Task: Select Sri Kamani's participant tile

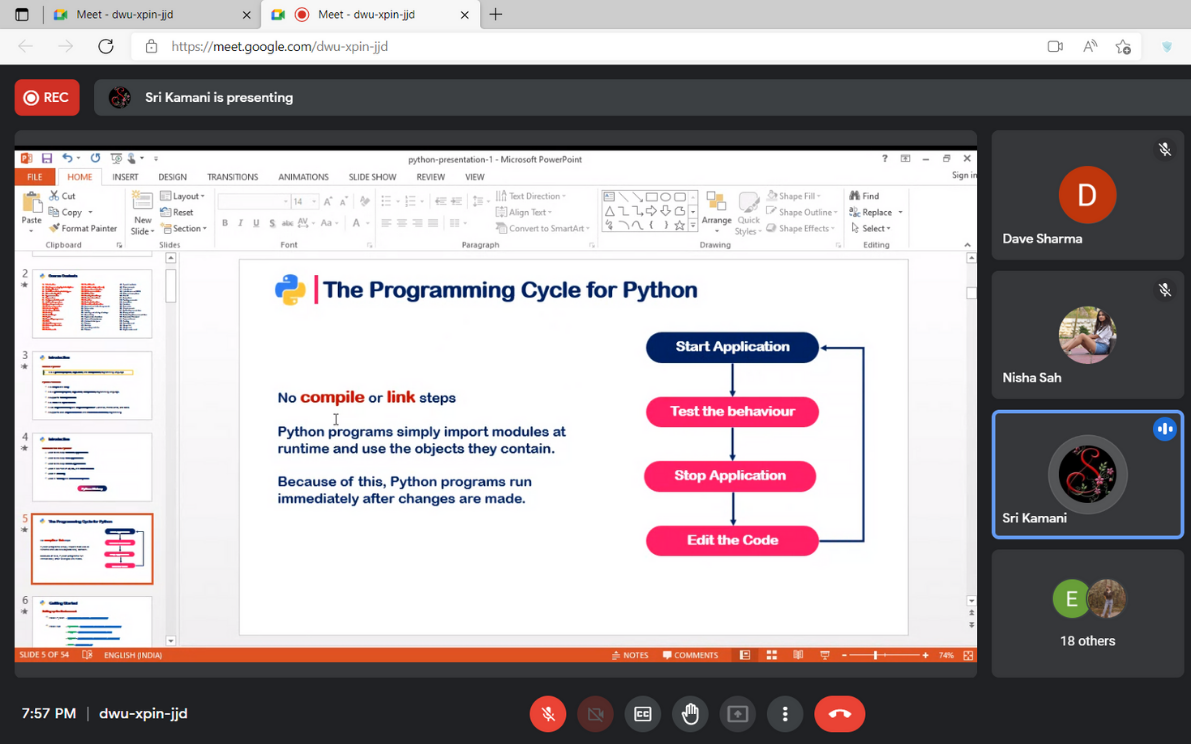Action: click(1087, 475)
